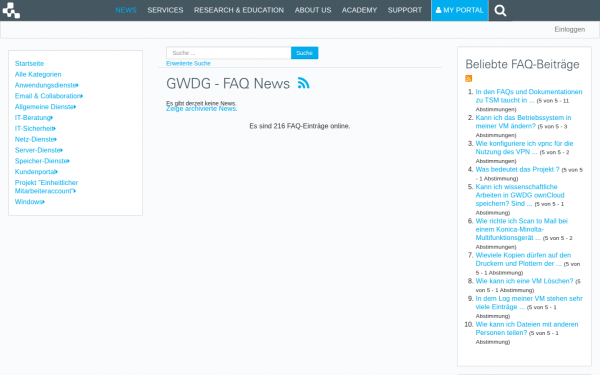
Task: Expand the IT-Beratung category
Action: [x=34, y=117]
